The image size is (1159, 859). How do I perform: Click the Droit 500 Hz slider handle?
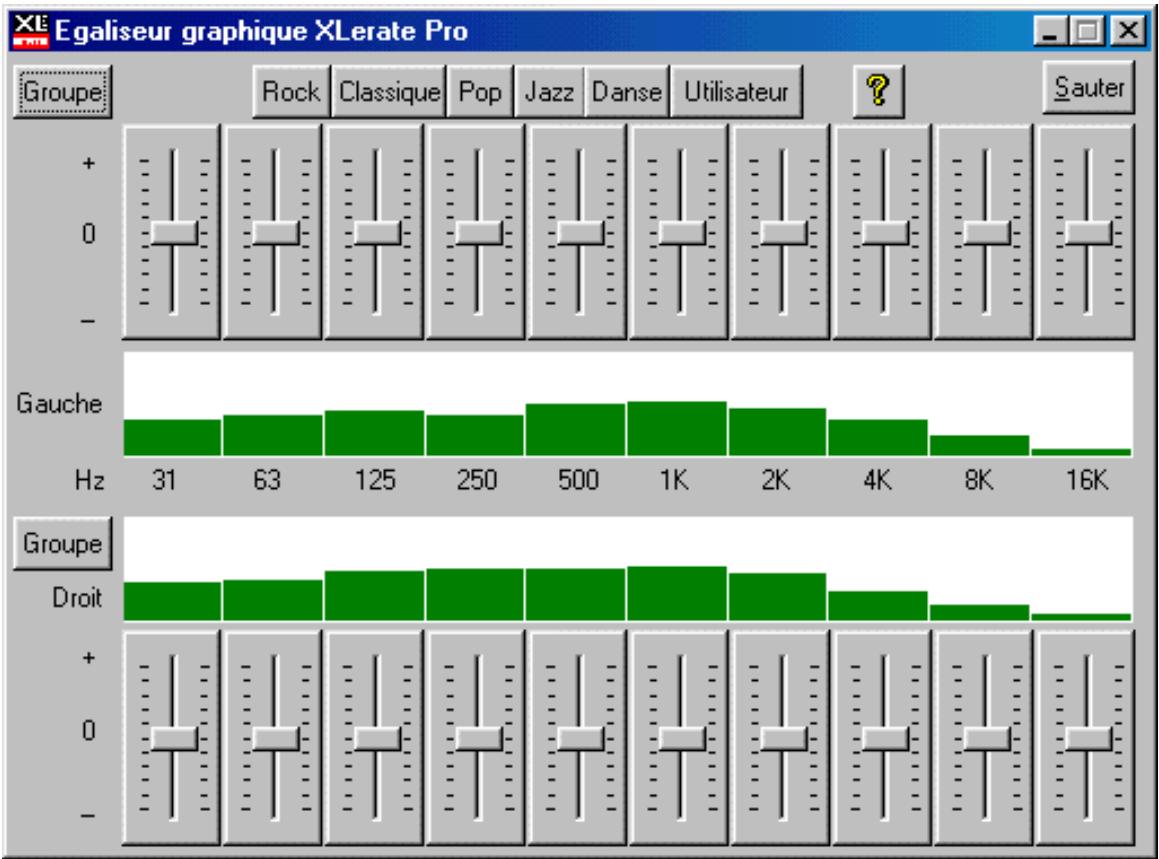pyautogui.click(x=580, y=739)
